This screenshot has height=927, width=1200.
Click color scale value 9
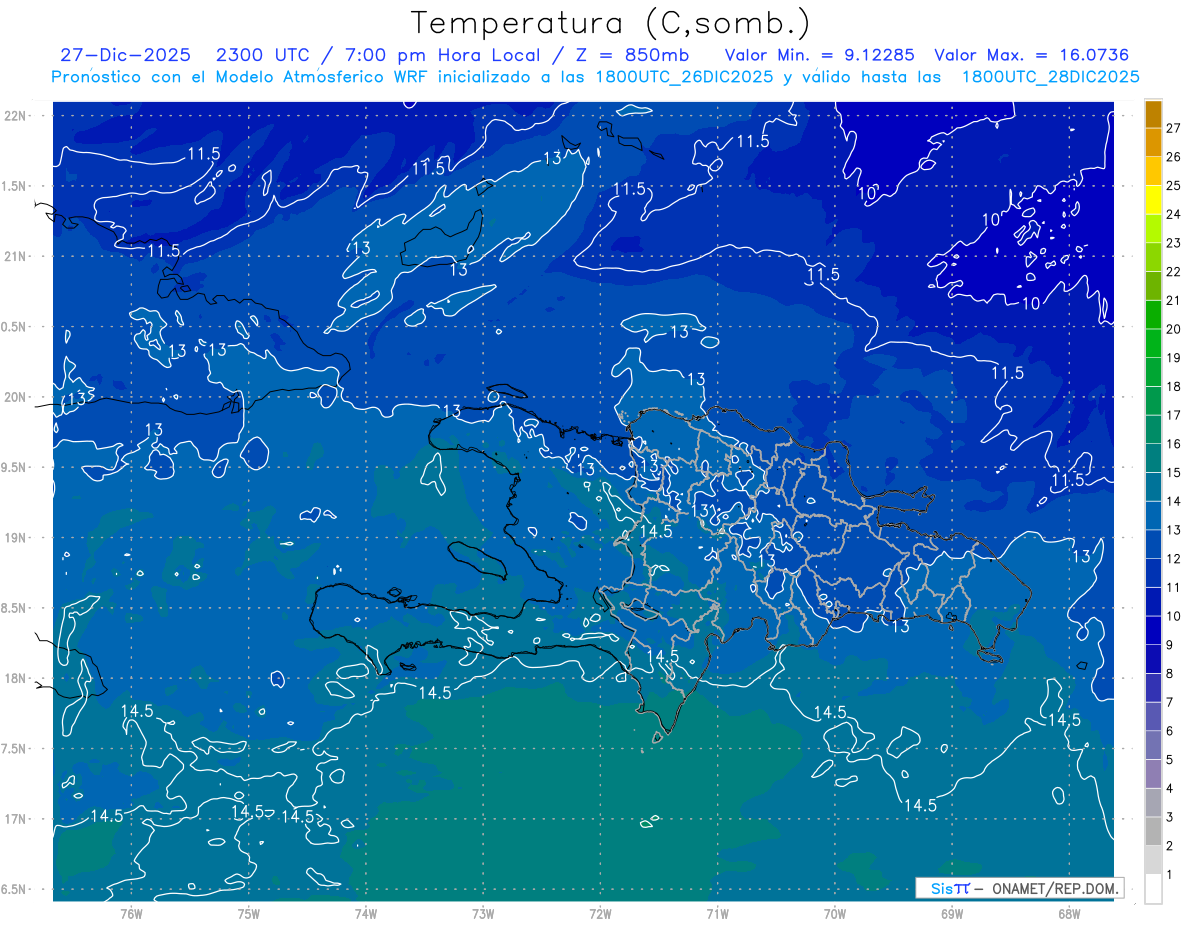pyautogui.click(x=1171, y=645)
